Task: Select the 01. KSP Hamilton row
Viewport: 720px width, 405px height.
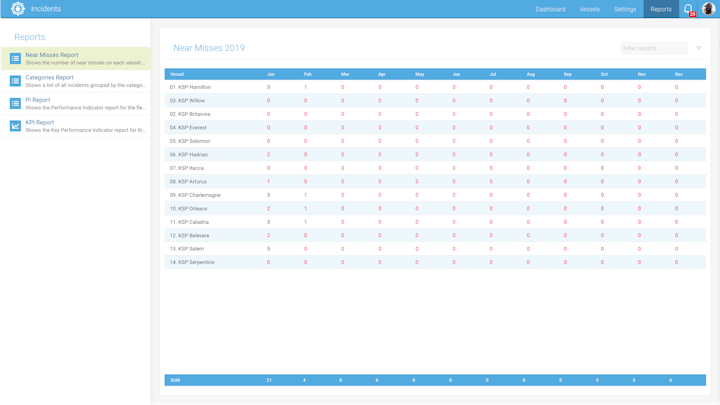Action: tap(190, 87)
